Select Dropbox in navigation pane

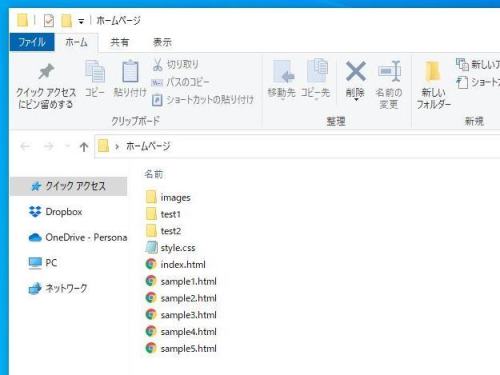point(56,212)
